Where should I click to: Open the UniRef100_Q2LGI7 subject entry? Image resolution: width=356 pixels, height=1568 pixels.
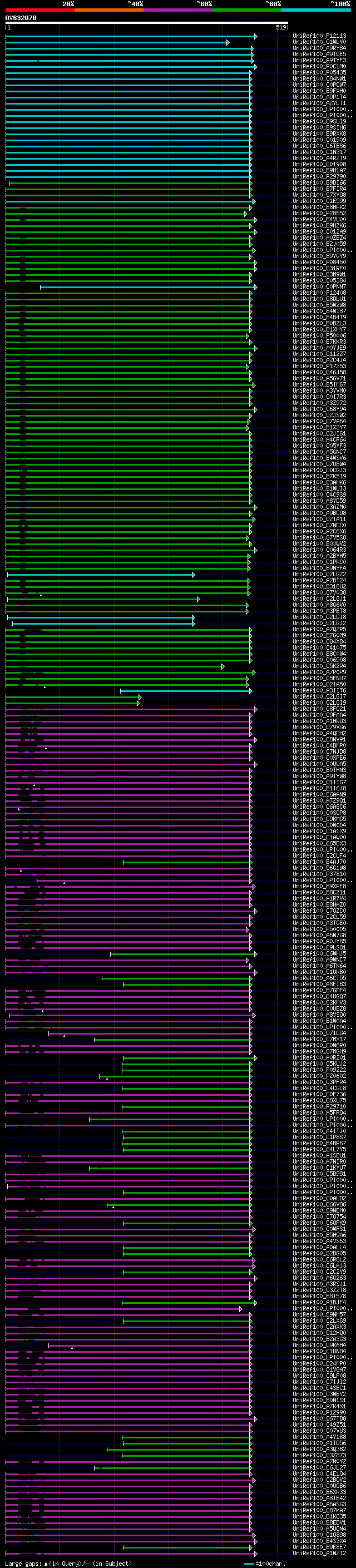[319, 698]
